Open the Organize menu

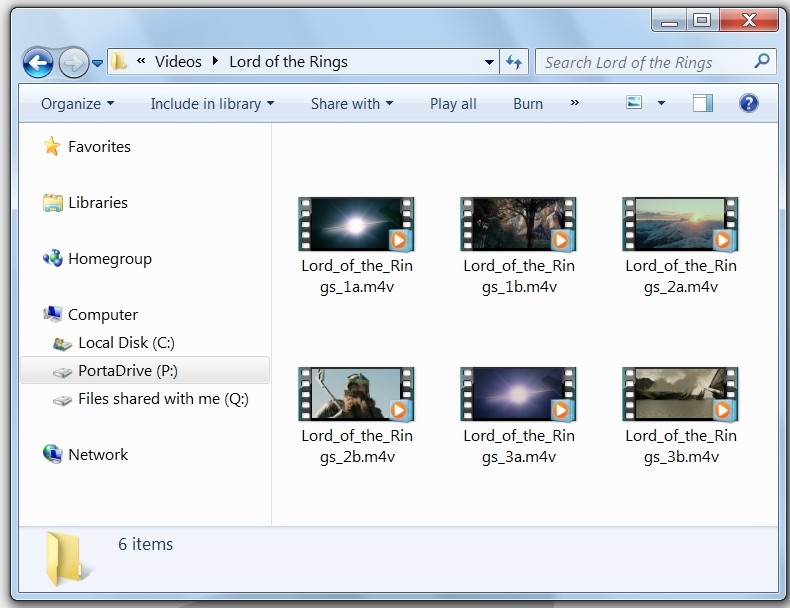click(x=78, y=104)
